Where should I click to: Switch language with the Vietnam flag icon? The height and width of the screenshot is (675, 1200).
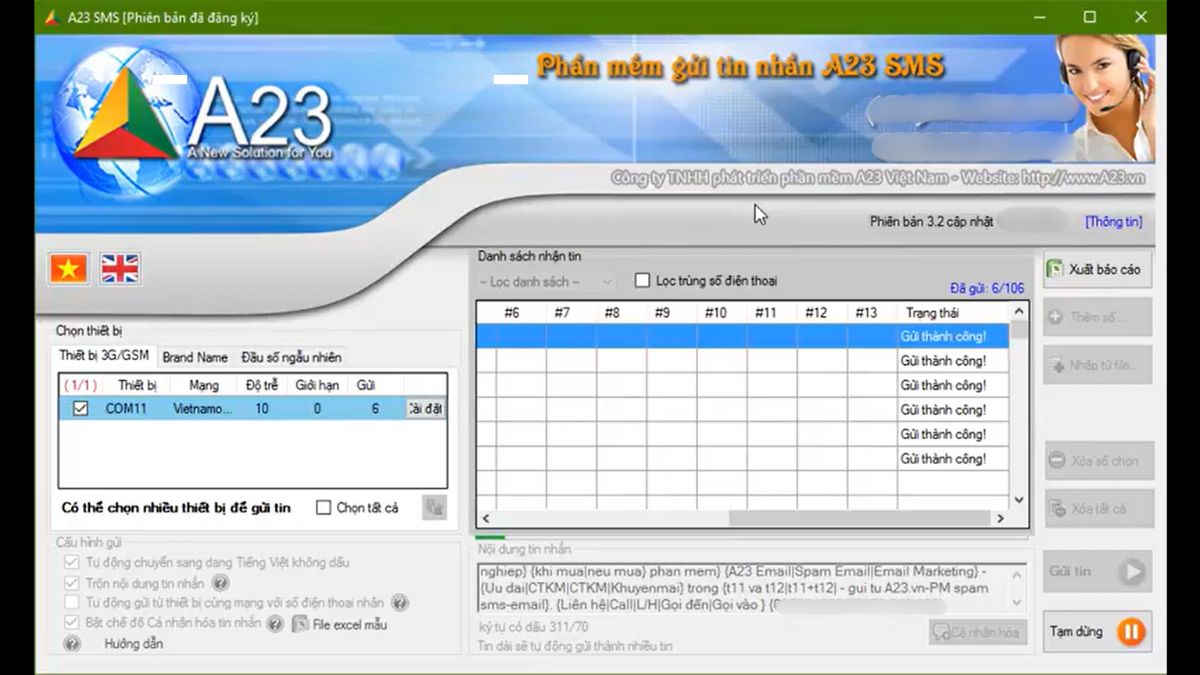tap(69, 268)
